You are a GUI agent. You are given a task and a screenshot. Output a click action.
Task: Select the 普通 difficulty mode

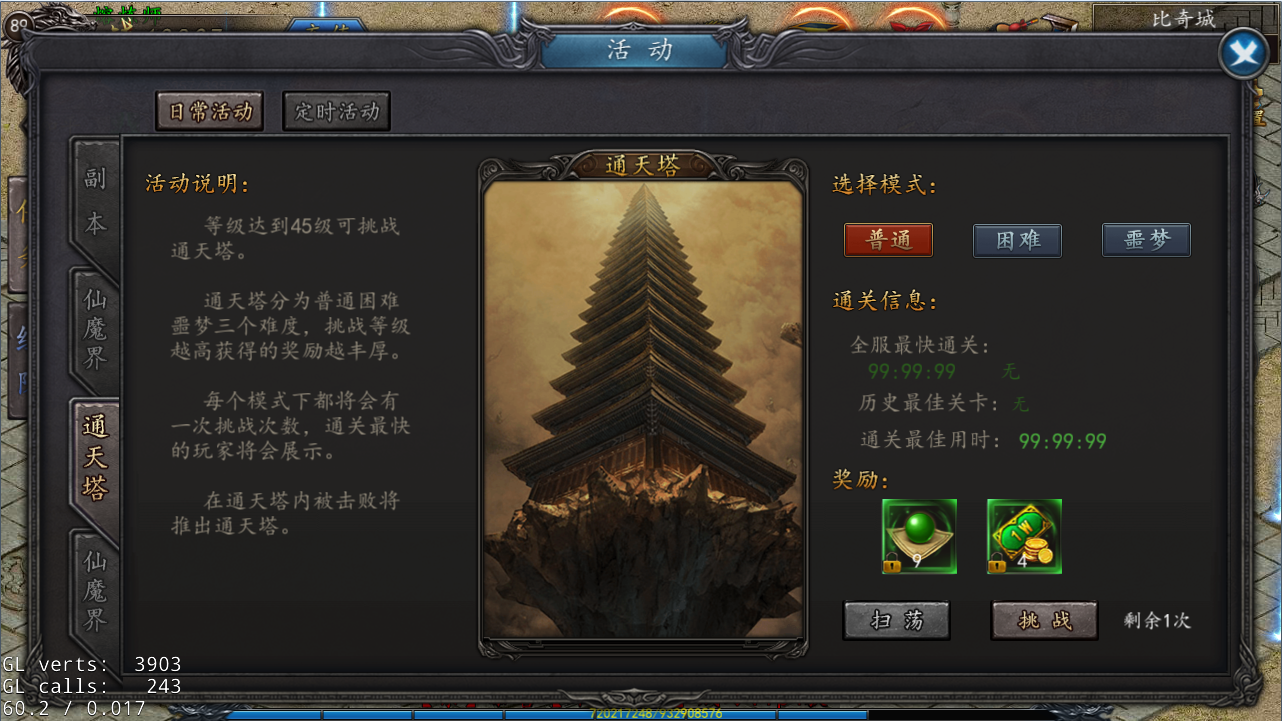[x=888, y=240]
